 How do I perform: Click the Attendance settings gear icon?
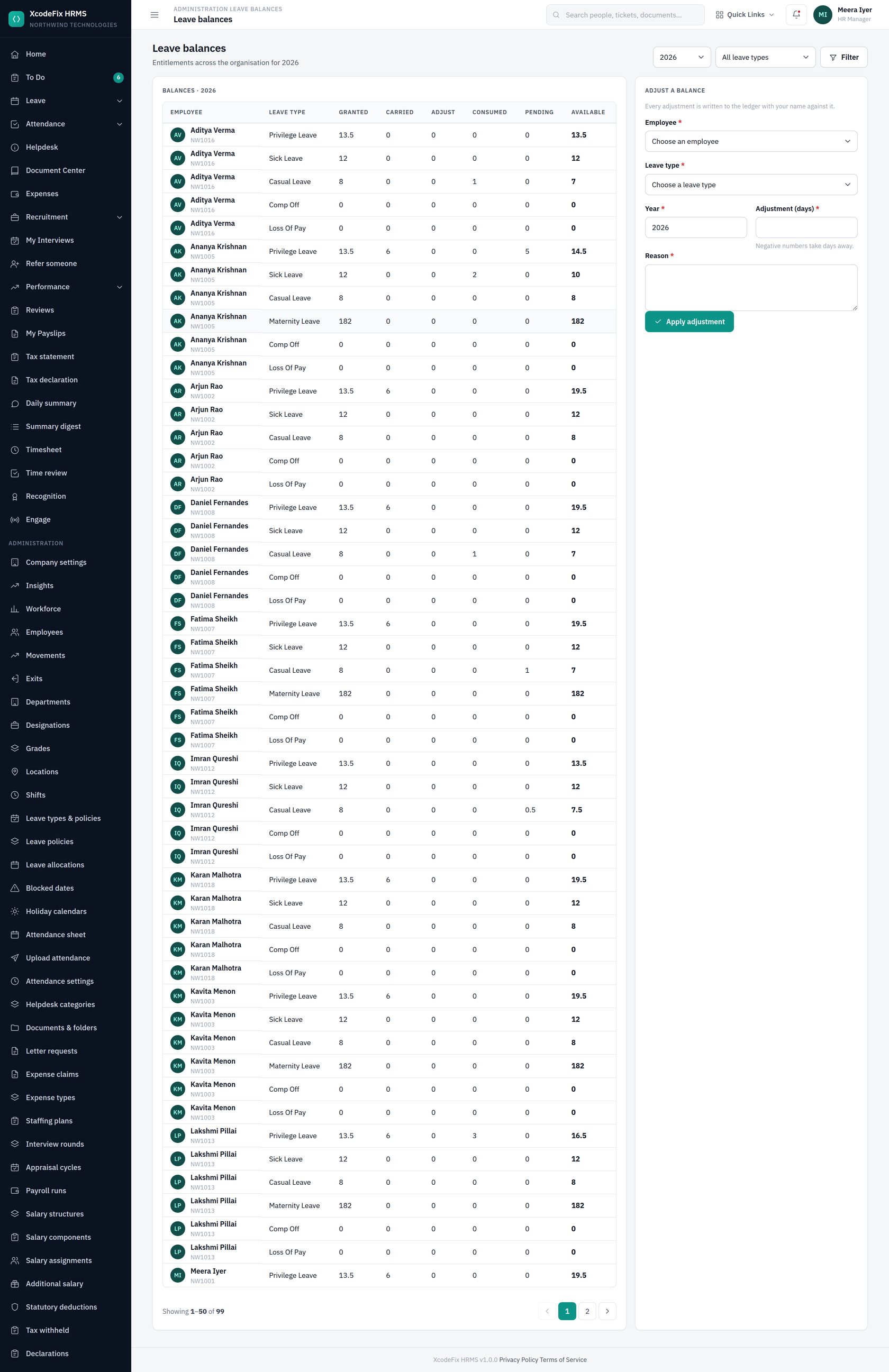click(15, 981)
